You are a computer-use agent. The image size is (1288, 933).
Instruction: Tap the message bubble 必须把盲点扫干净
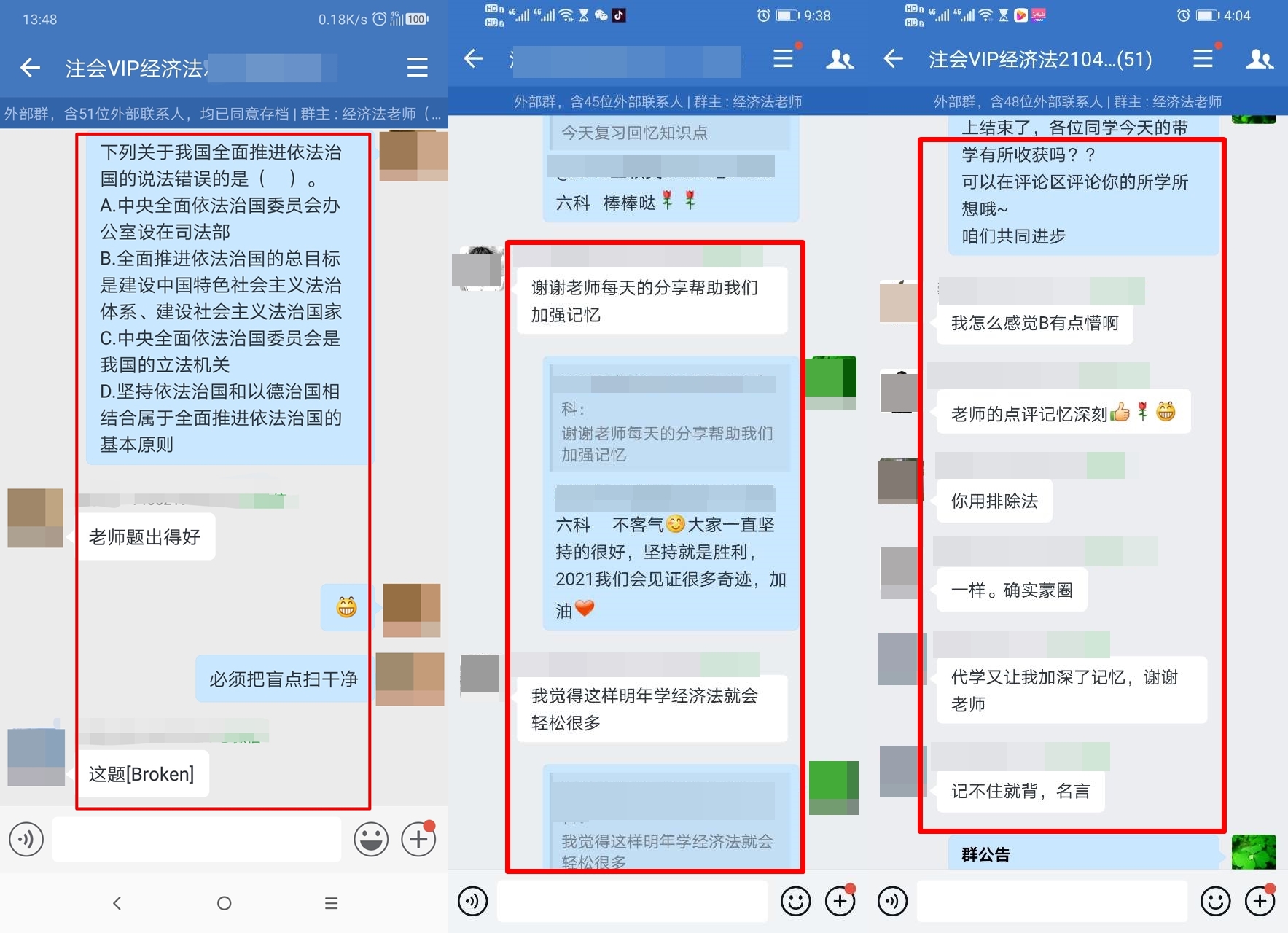(281, 678)
